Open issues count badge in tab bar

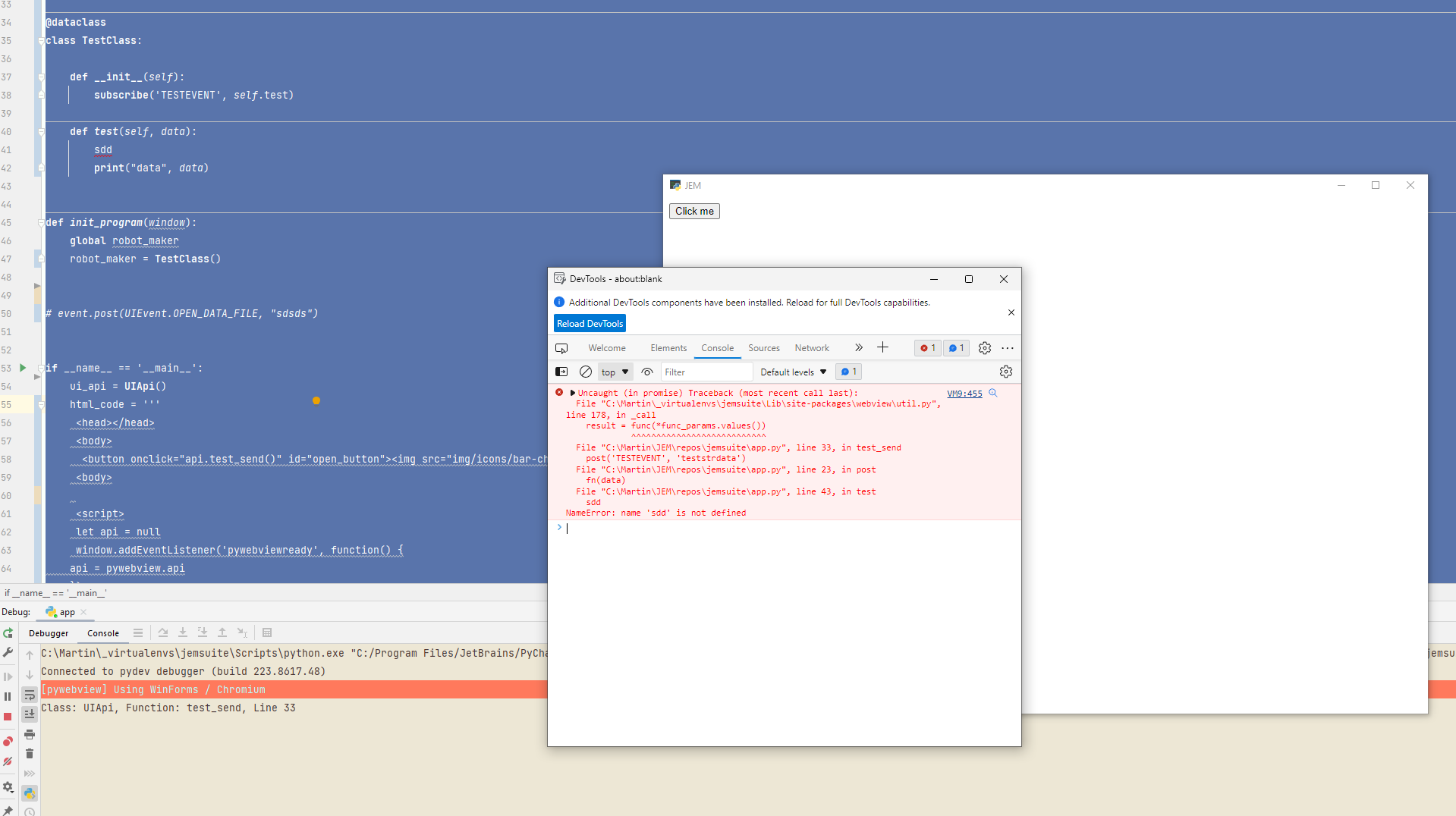957,348
